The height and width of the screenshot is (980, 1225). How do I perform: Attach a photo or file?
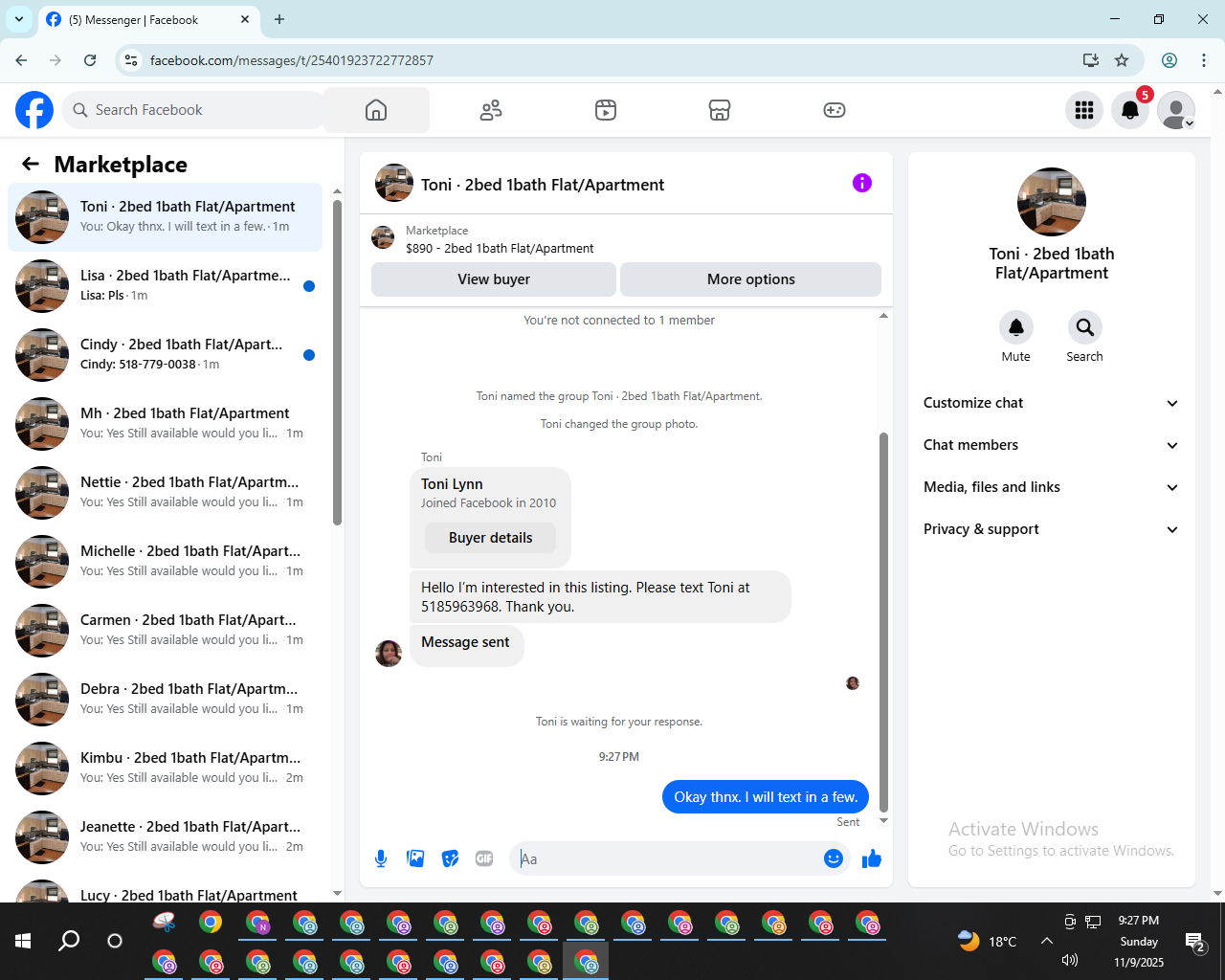click(415, 858)
